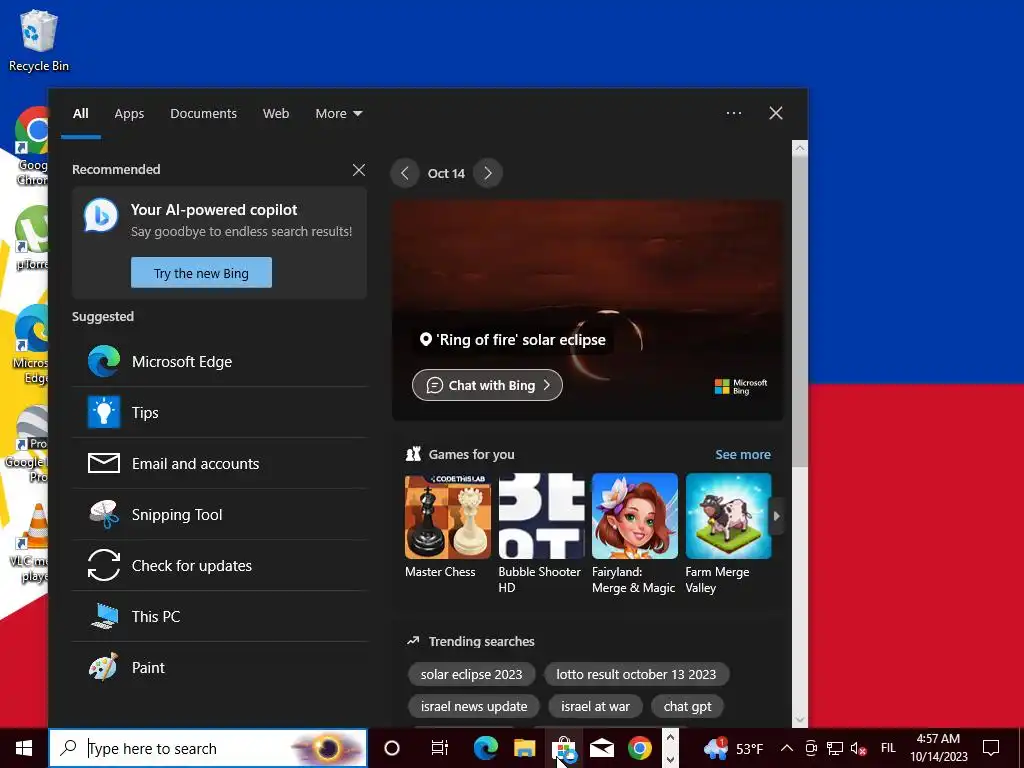This screenshot has width=1024, height=768.
Task: Open Cortana circle on taskbar
Action: (392, 748)
